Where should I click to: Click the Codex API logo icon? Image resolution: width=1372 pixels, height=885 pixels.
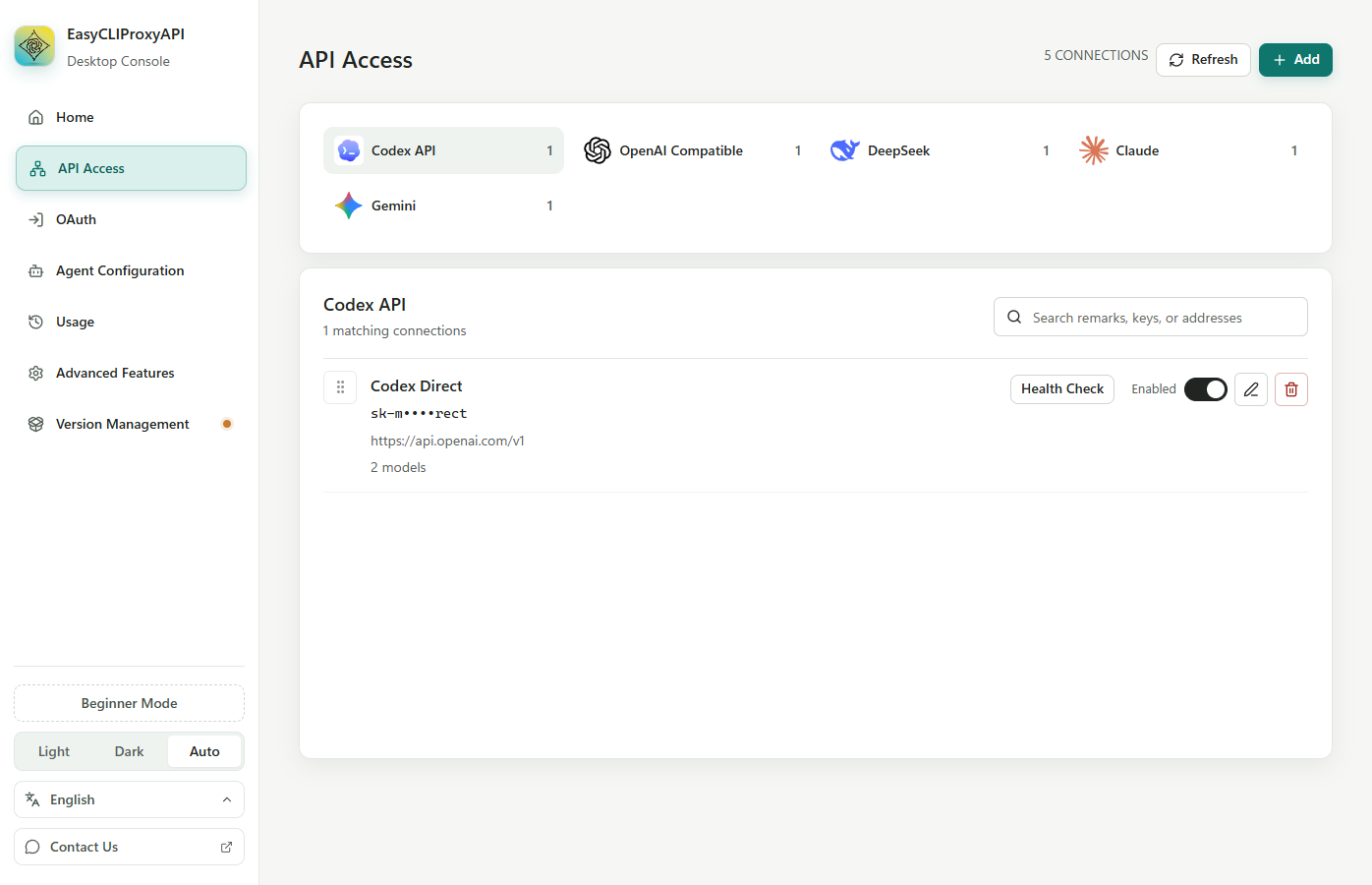click(349, 150)
